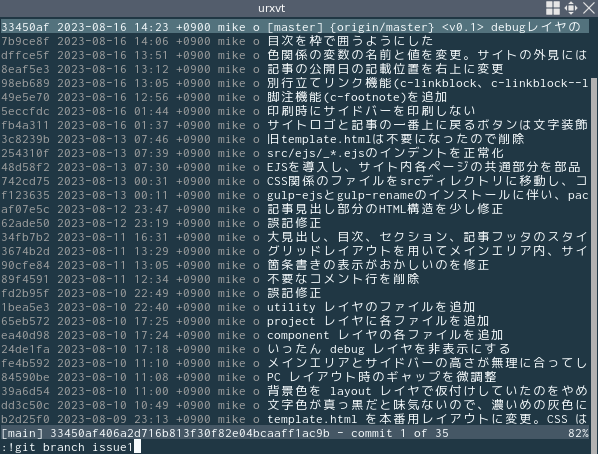The image size is (598, 454).
Task: Select commit row dffce5f
Action: (294, 55)
